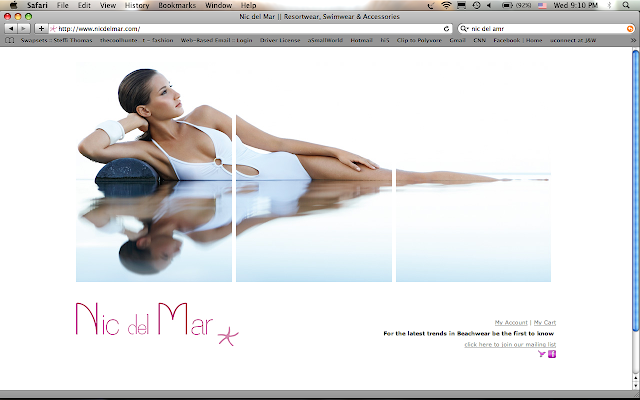
Task: Open the aSmallWorld bookmark
Action: coord(325,40)
